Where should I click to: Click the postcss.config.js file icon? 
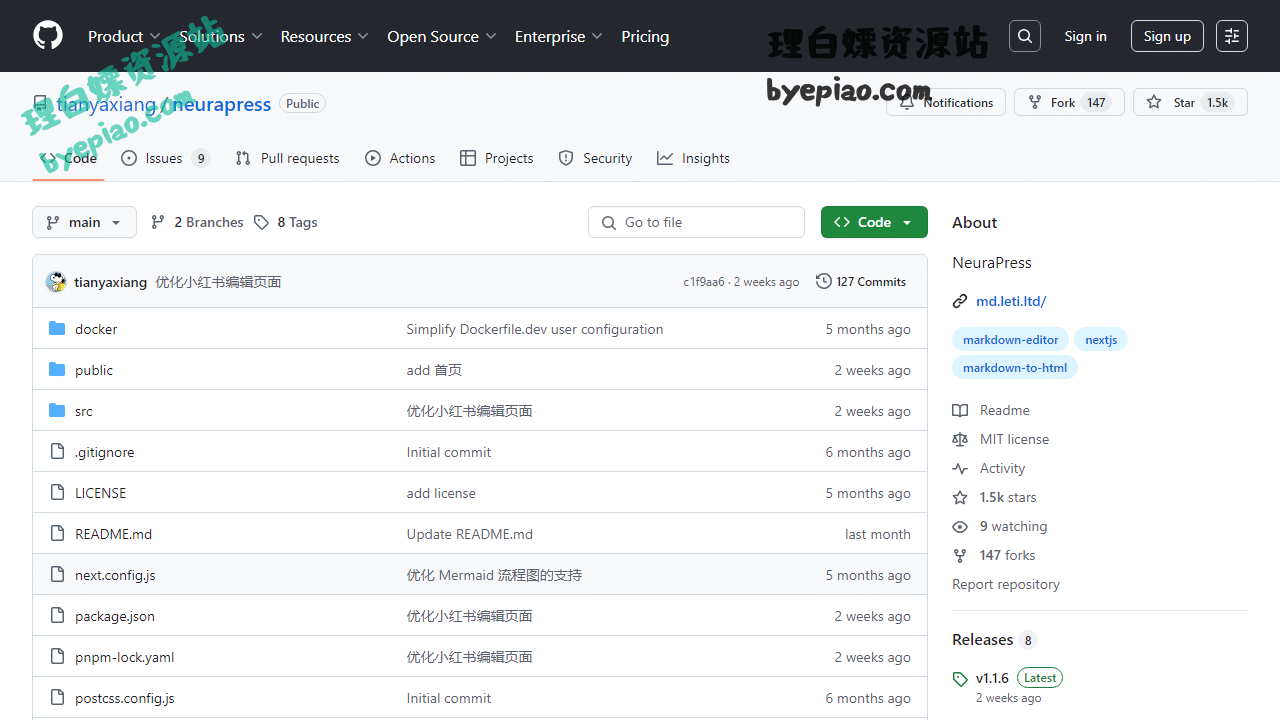tap(57, 698)
